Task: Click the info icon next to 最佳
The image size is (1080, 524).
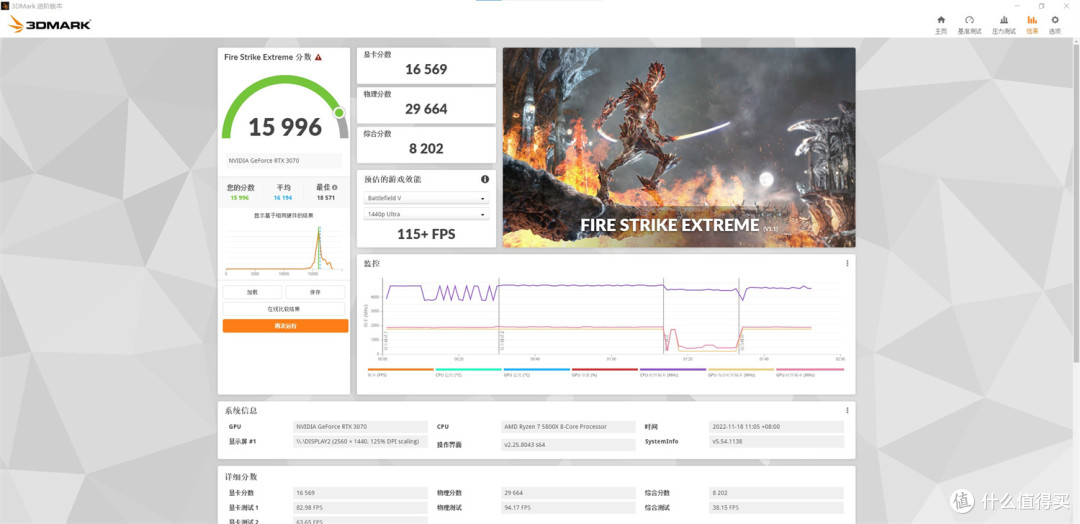Action: click(x=335, y=187)
